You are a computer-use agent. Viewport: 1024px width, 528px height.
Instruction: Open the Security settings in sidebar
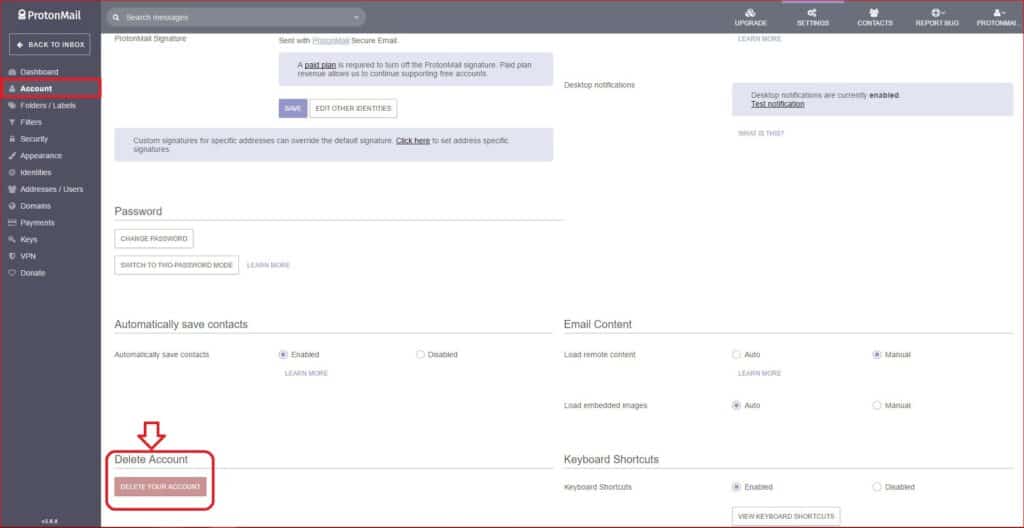point(34,139)
